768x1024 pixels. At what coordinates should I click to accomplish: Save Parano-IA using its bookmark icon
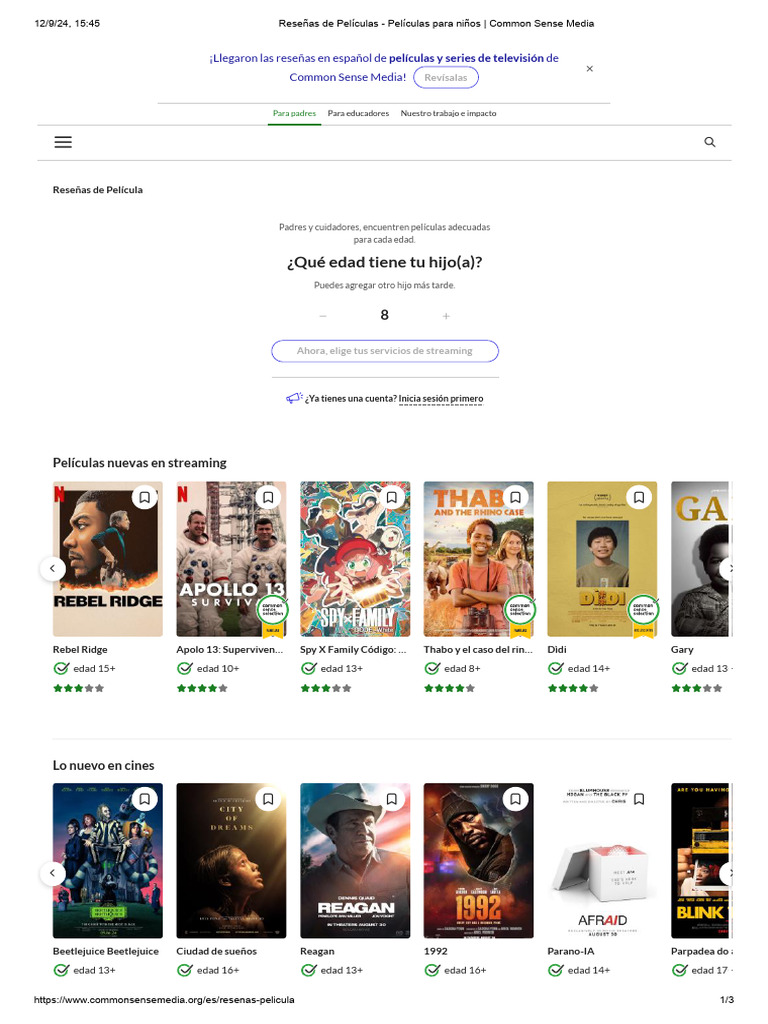(639, 799)
